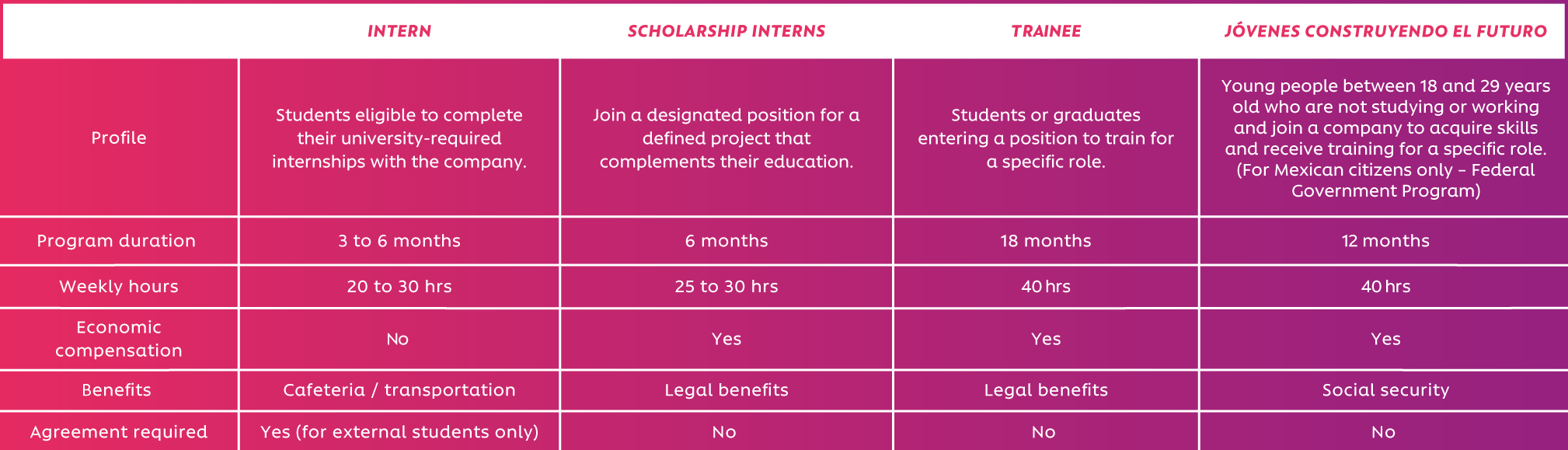The height and width of the screenshot is (450, 1568).
Task: Click the '12 months' duration cell
Action: pyautogui.click(x=1385, y=241)
